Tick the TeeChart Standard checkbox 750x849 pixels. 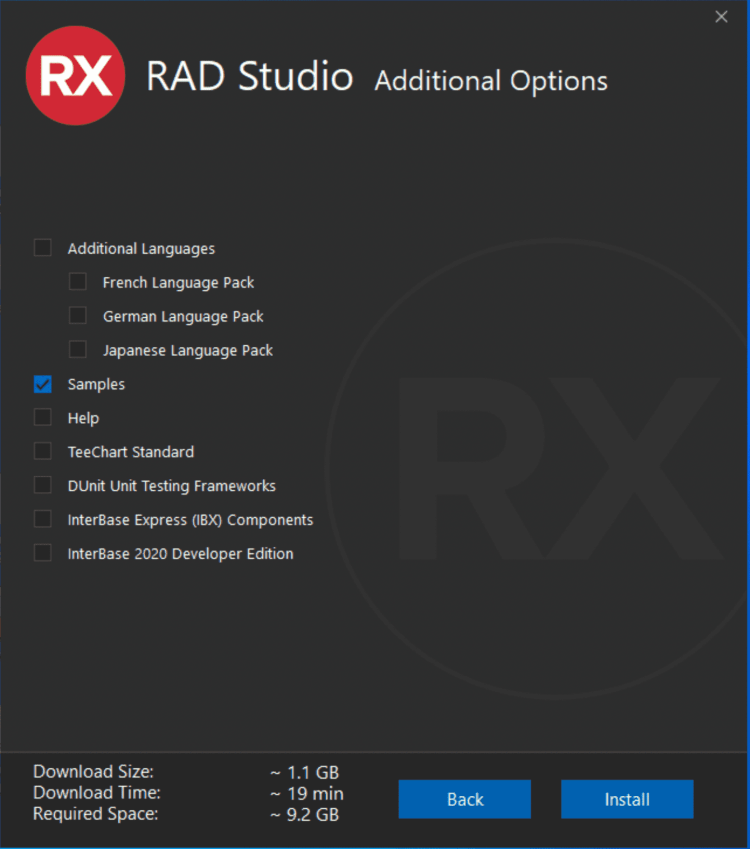pos(43,452)
